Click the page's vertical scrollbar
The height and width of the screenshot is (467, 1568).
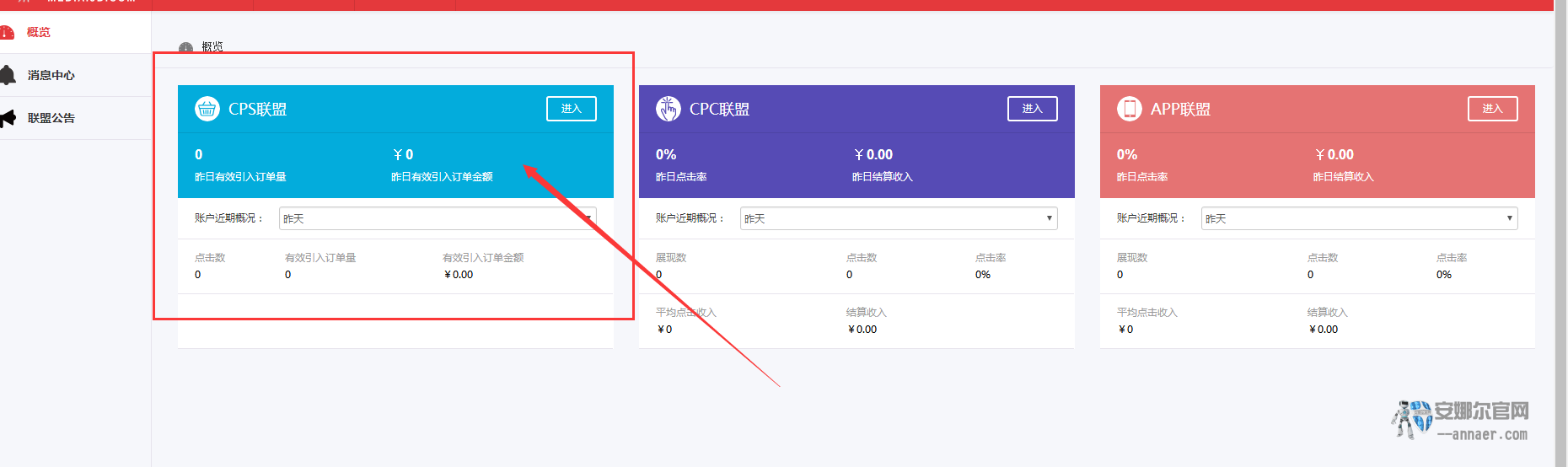tap(1560, 233)
